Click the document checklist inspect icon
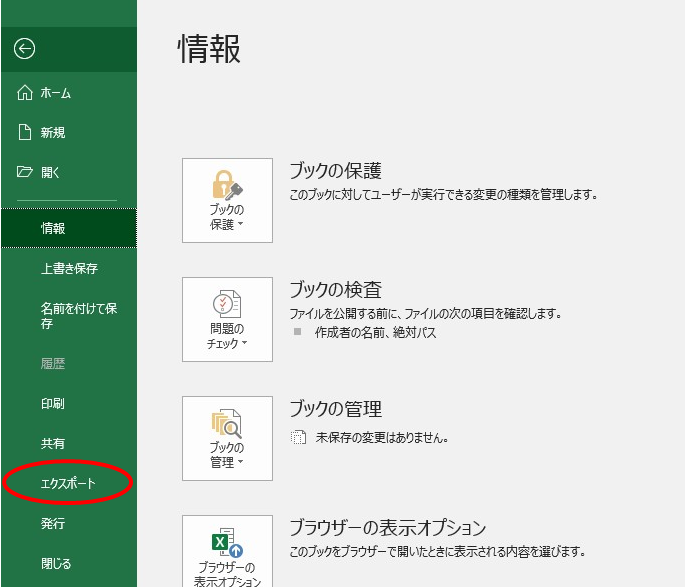 pos(227,304)
